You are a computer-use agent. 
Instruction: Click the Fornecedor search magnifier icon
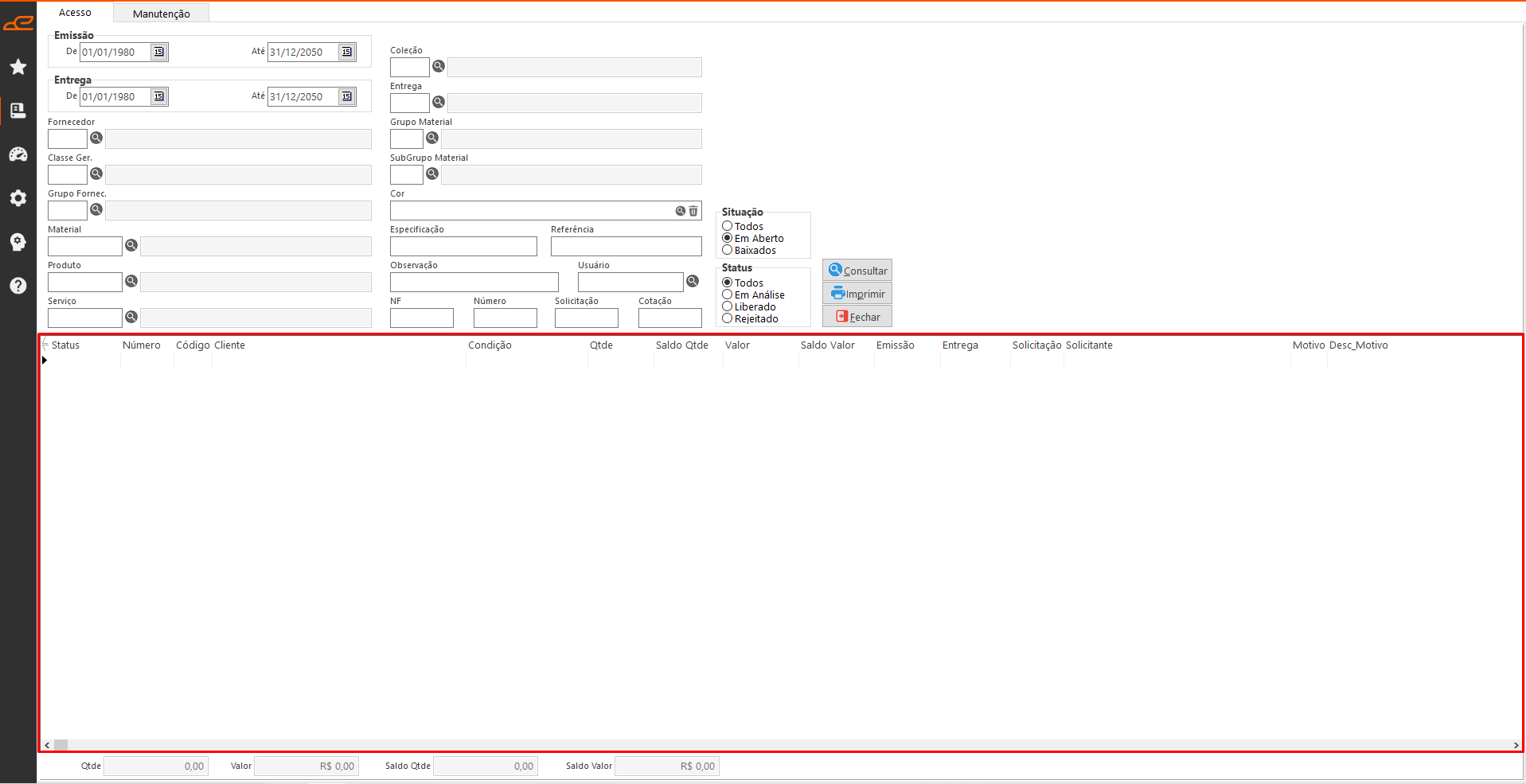96,138
